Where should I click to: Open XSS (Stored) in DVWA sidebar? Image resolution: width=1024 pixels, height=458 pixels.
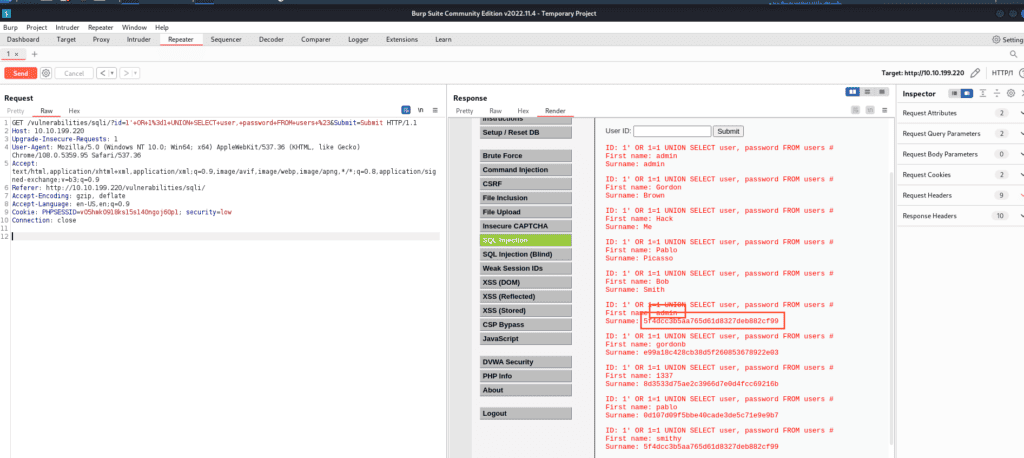click(x=526, y=310)
